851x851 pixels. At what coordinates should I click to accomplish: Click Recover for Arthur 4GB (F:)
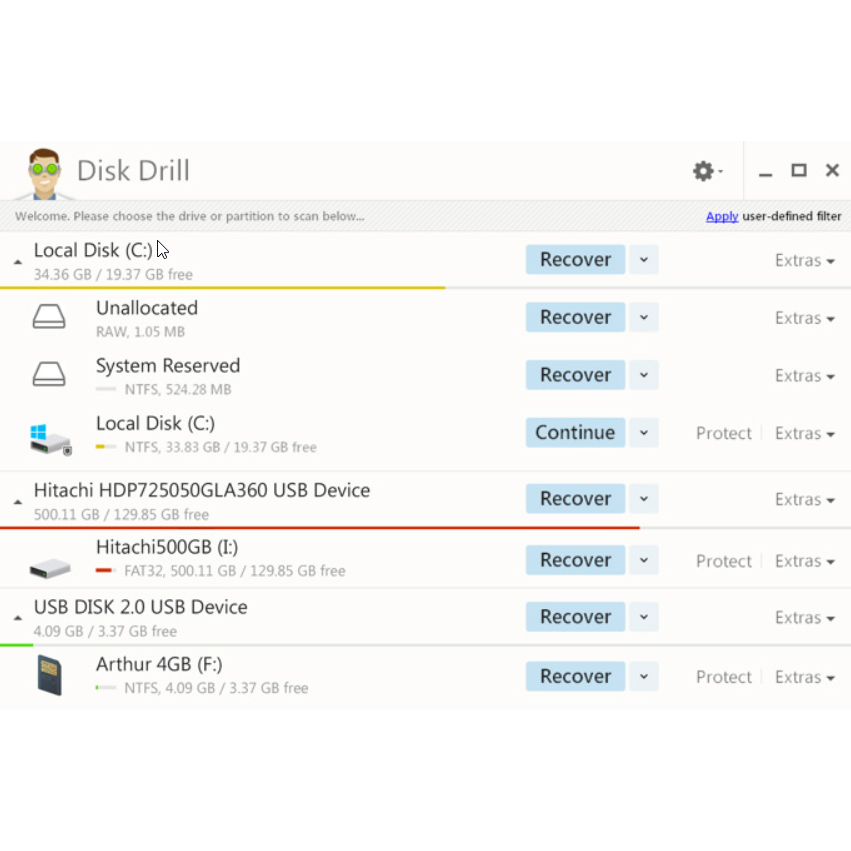click(x=575, y=677)
